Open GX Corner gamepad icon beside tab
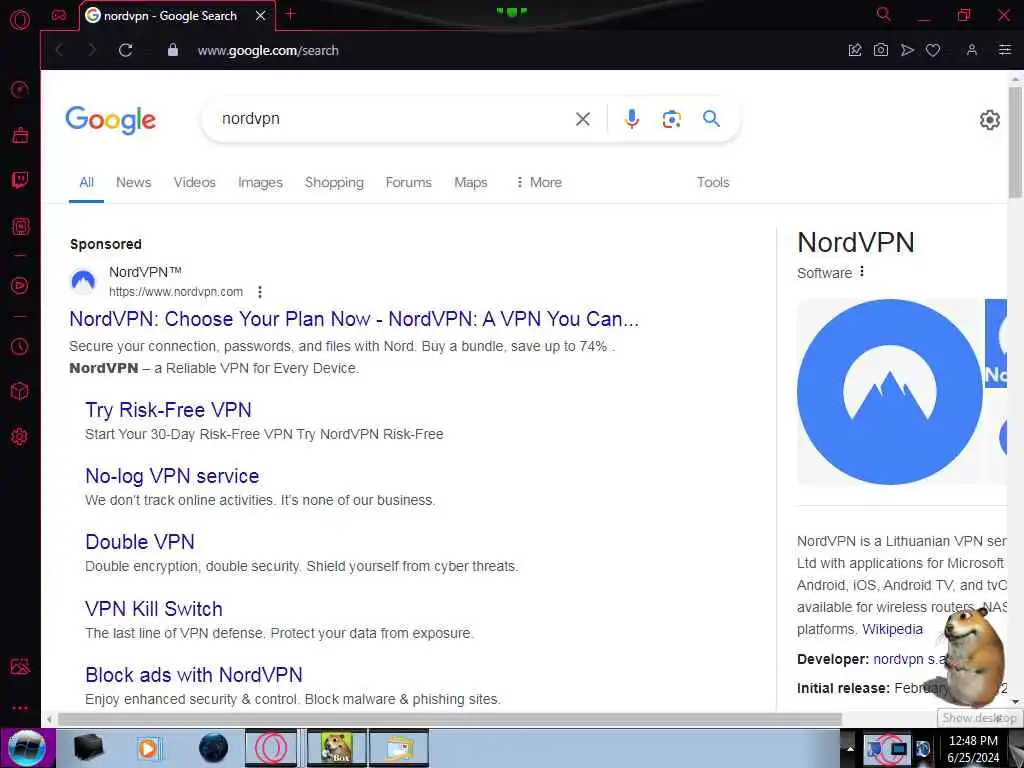The image size is (1024, 768). tap(59, 15)
